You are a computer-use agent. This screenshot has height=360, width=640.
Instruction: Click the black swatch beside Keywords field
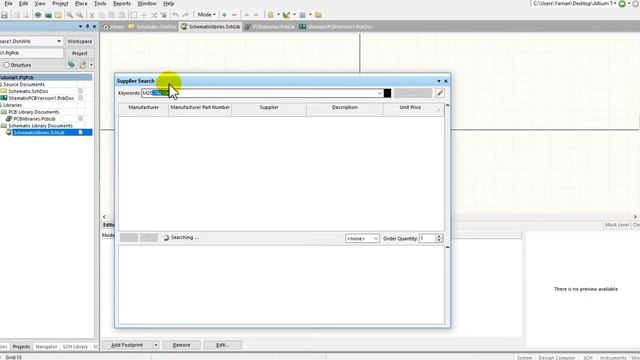point(387,93)
